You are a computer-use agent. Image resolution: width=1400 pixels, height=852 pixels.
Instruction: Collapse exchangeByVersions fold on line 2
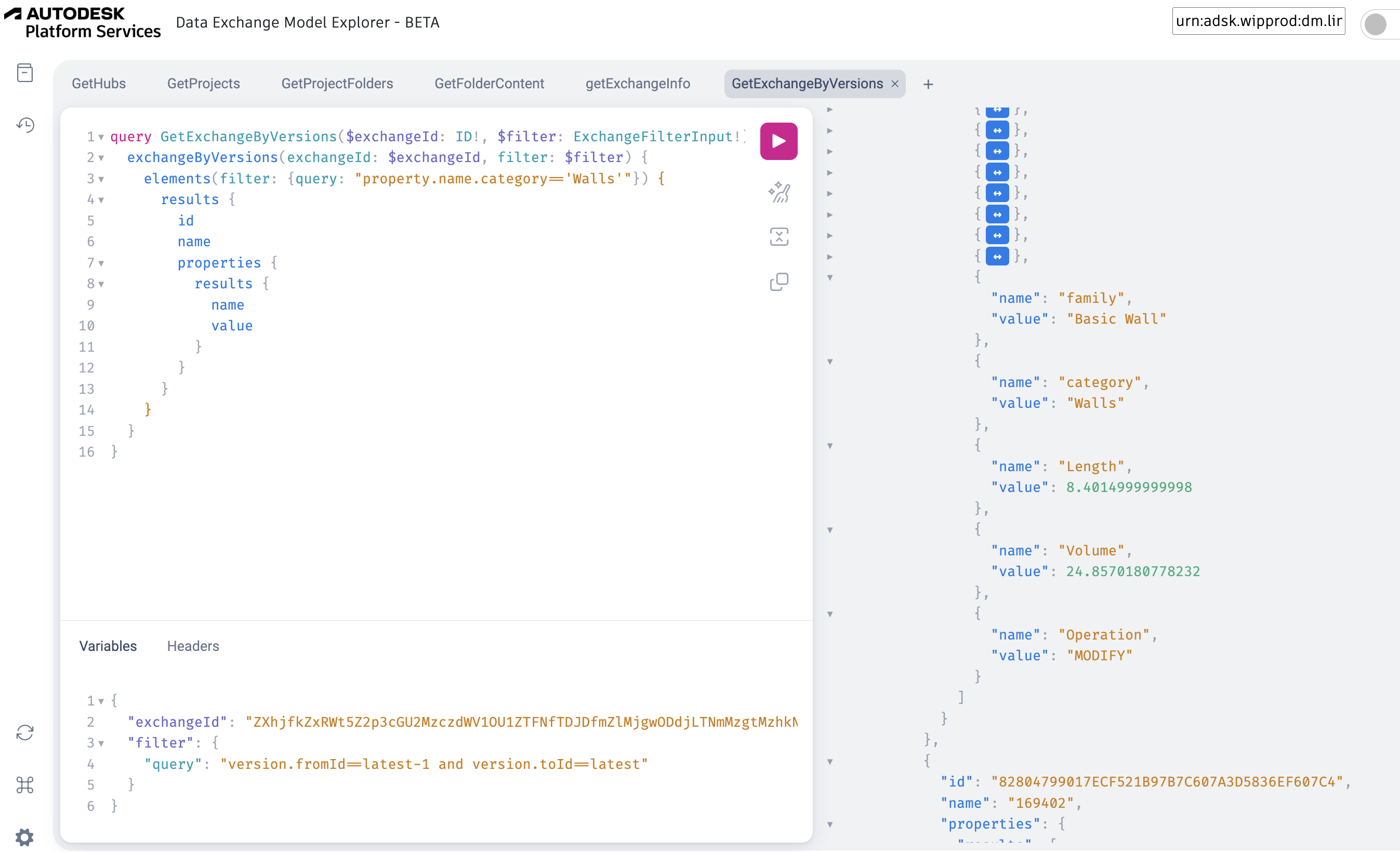coord(101,158)
